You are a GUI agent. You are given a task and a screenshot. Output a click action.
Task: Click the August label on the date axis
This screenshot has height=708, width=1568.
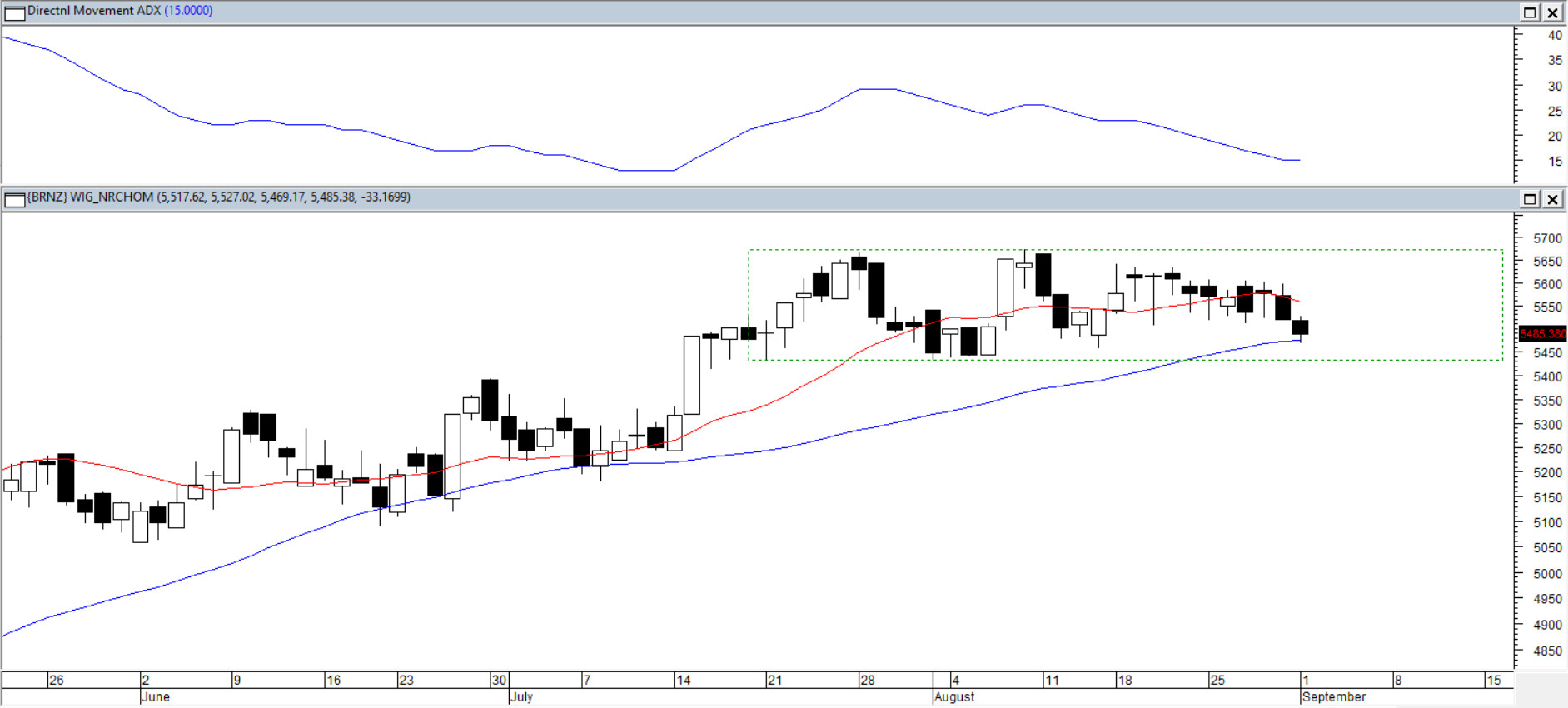[954, 697]
